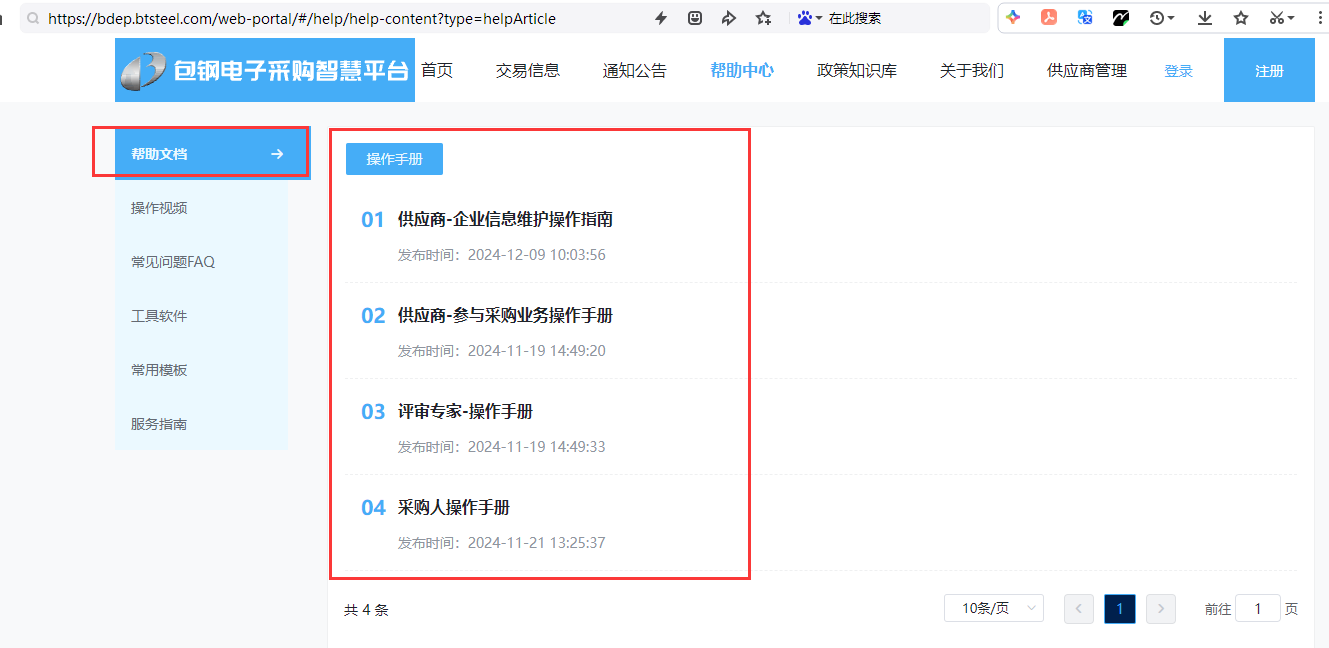Open the 政策知识库 navigation item
The image size is (1329, 648).
pos(857,70)
